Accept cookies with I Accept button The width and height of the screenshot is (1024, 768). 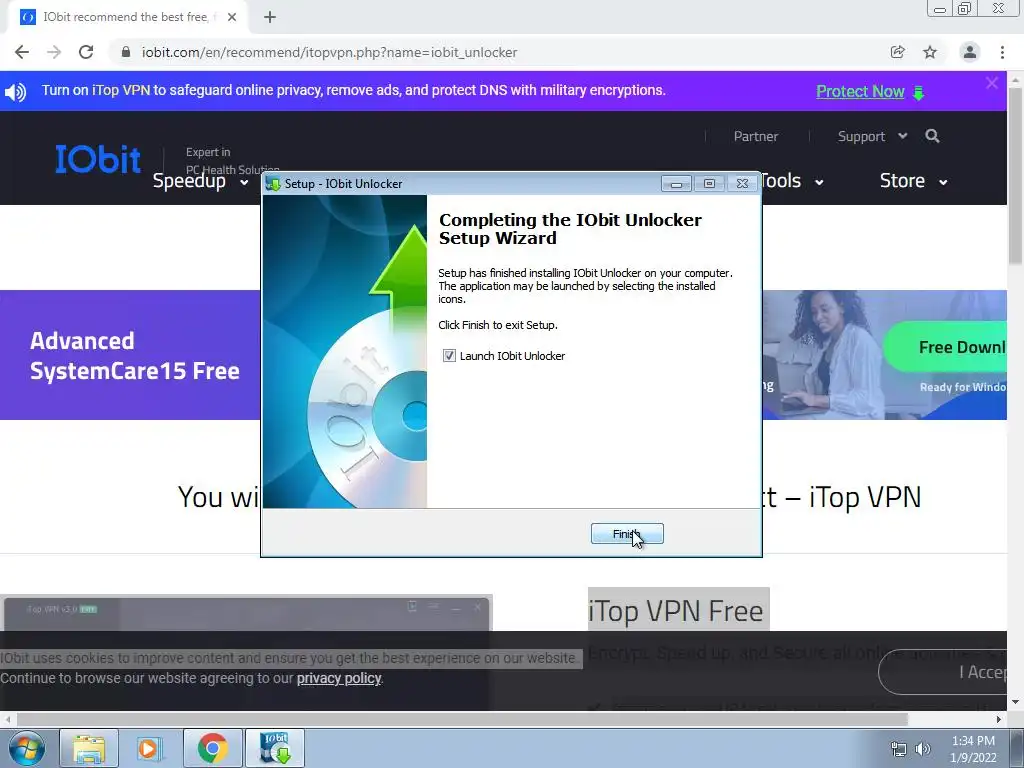click(943, 671)
